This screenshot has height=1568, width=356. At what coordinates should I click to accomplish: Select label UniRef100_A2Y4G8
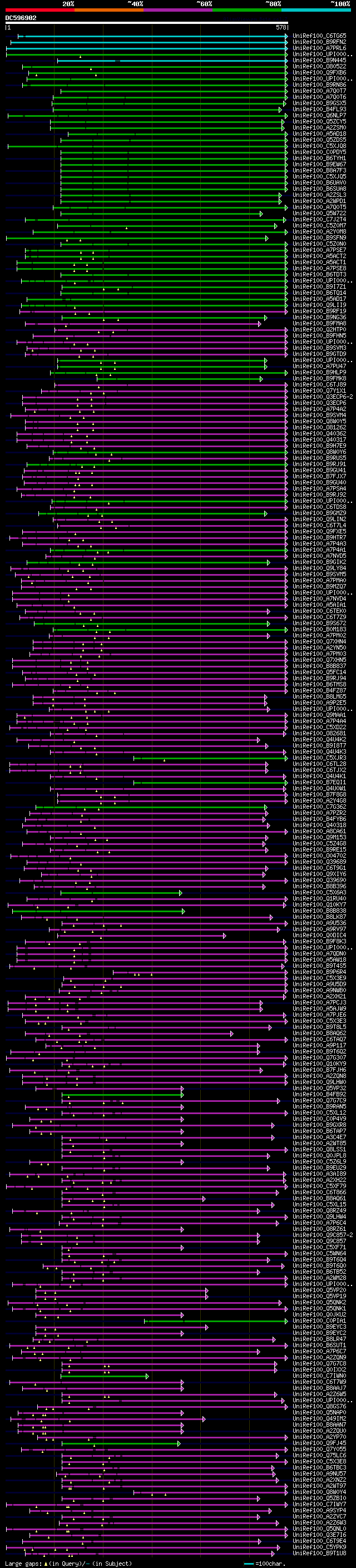pyautogui.click(x=319, y=800)
